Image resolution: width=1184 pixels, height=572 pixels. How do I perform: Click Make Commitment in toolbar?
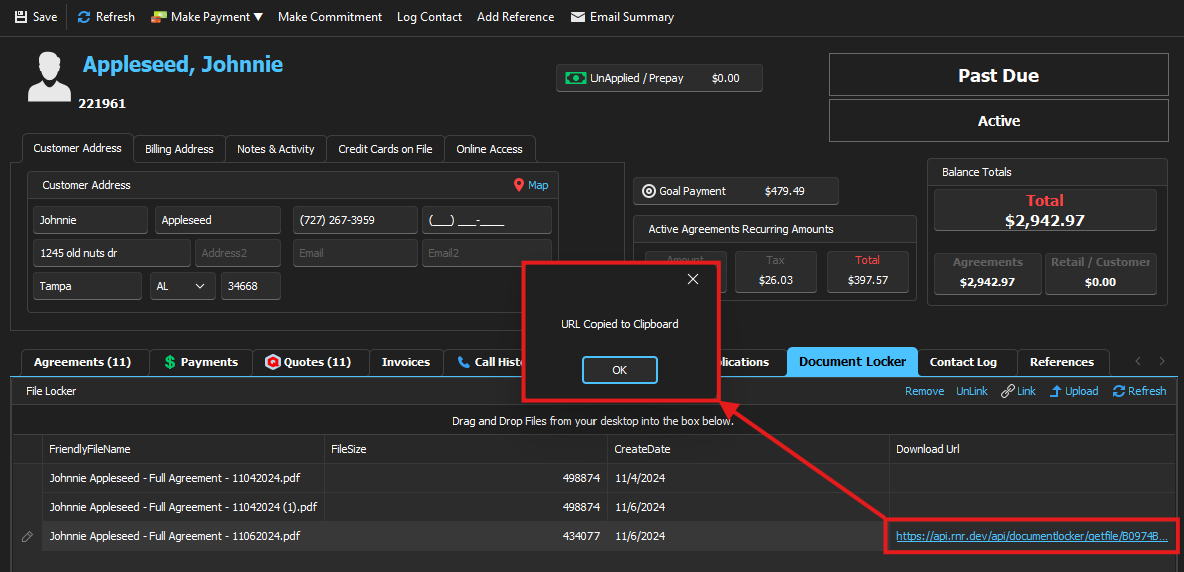[330, 17]
